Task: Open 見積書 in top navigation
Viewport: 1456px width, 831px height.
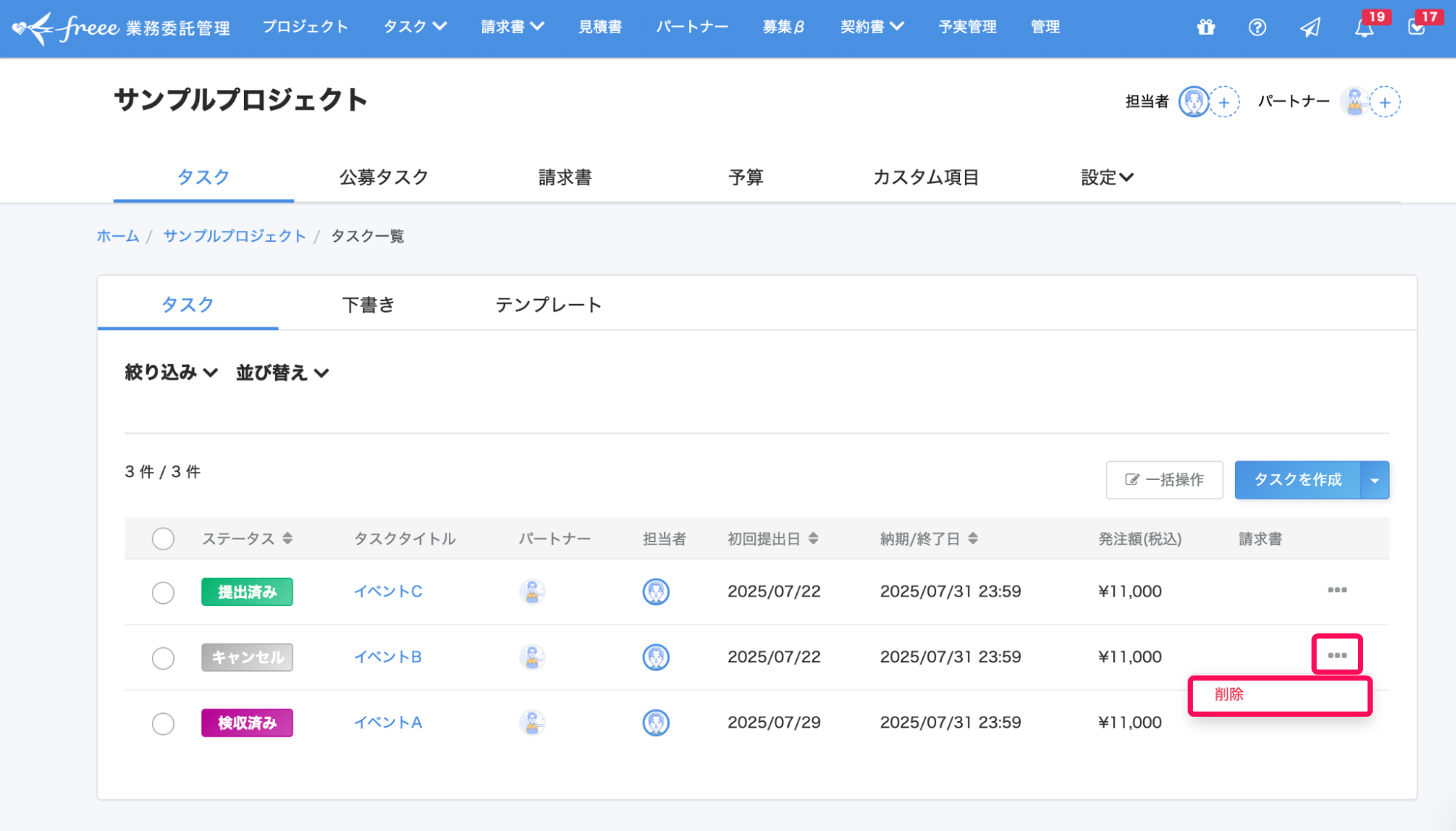Action: click(600, 27)
